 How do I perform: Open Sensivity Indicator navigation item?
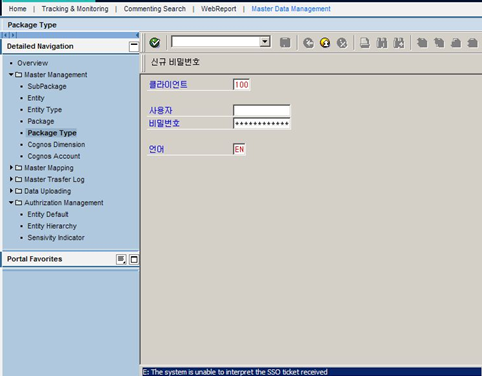(56, 238)
